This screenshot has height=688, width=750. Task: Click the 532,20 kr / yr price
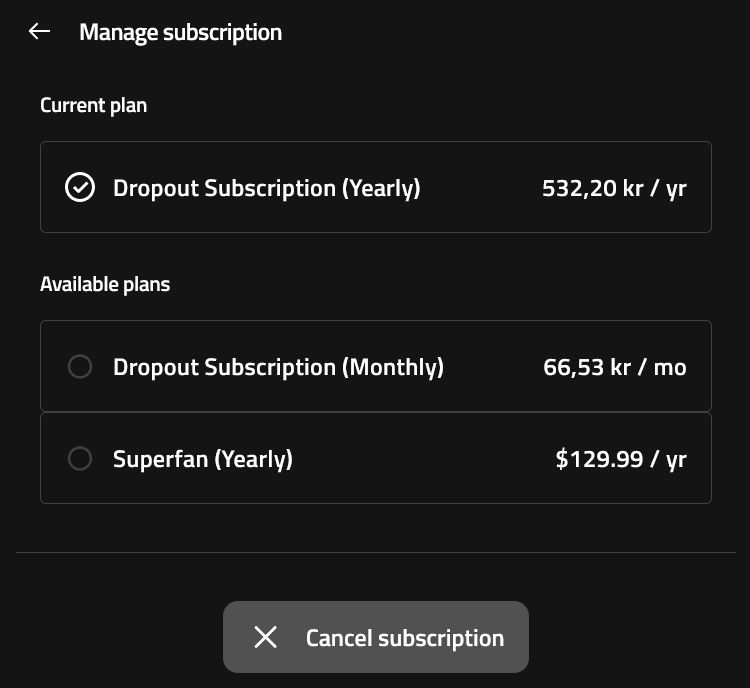click(614, 188)
